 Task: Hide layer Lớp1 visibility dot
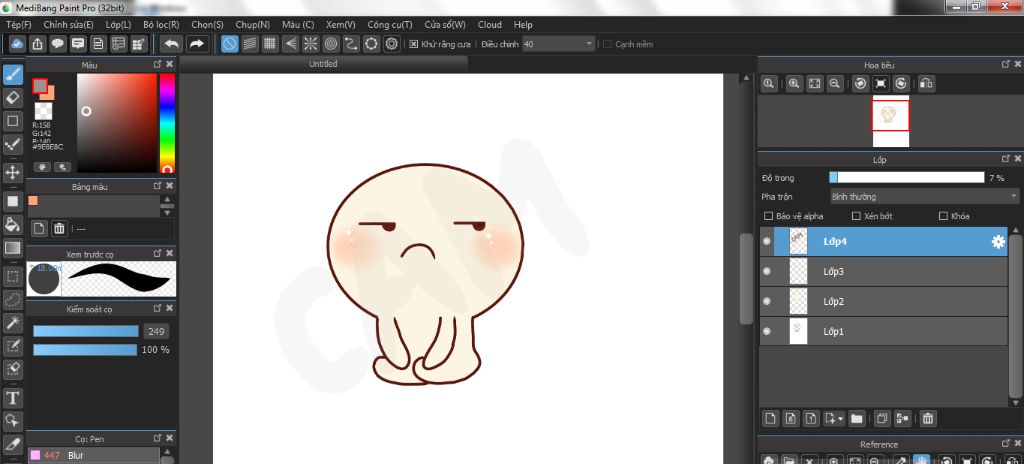767,331
